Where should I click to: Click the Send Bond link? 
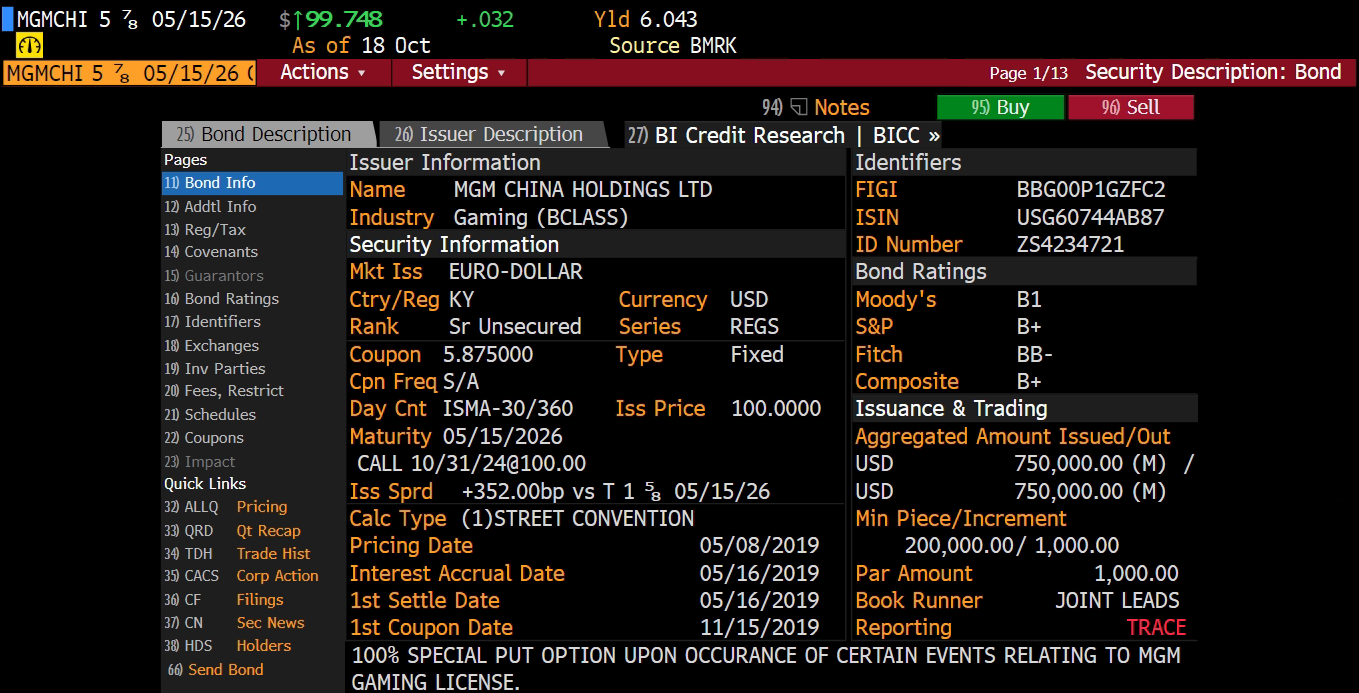pyautogui.click(x=216, y=670)
